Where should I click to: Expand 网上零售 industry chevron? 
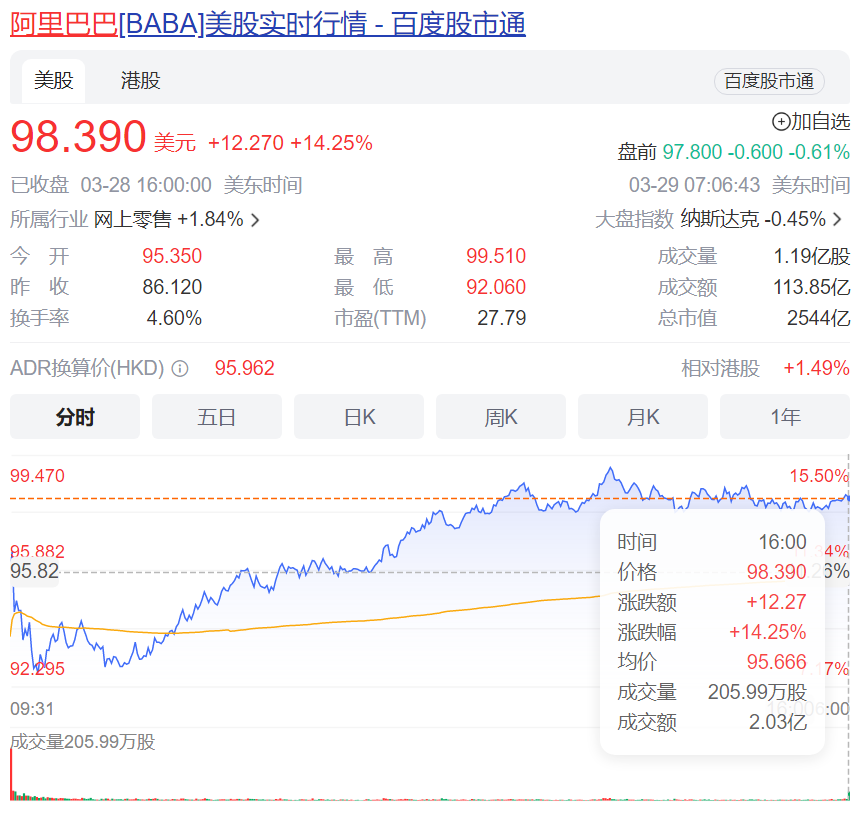tap(255, 220)
